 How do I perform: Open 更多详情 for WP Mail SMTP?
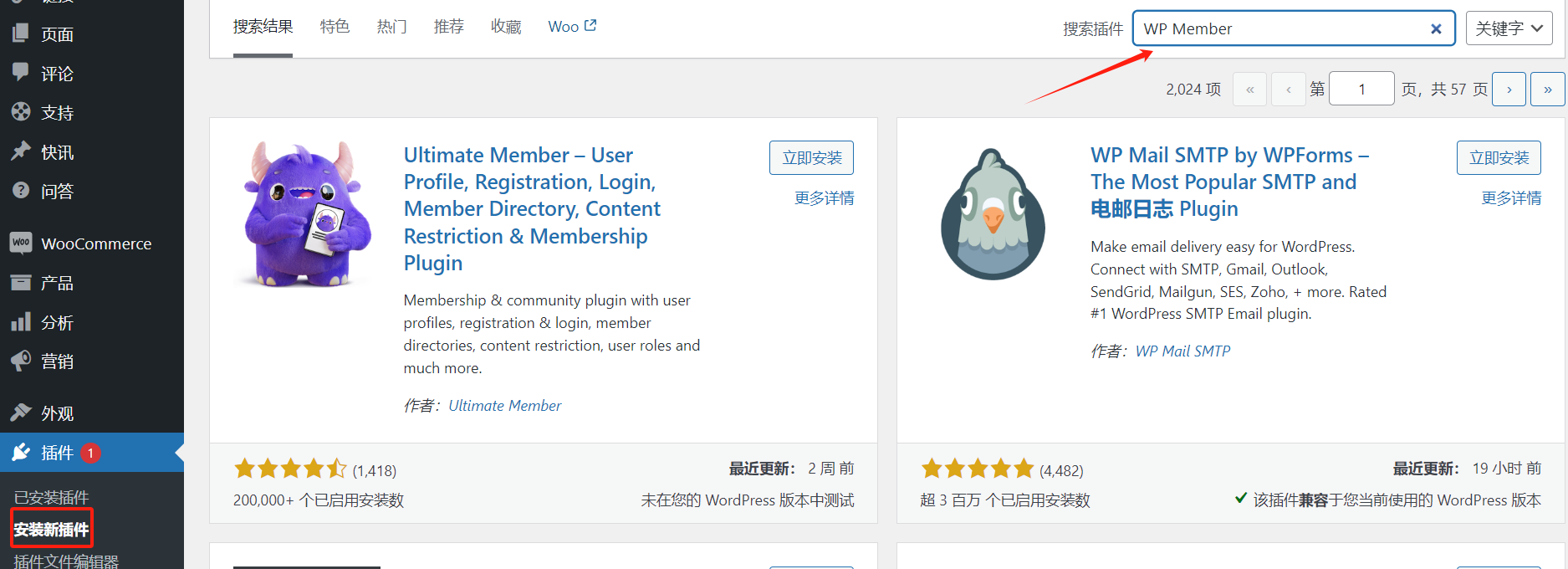1511,198
